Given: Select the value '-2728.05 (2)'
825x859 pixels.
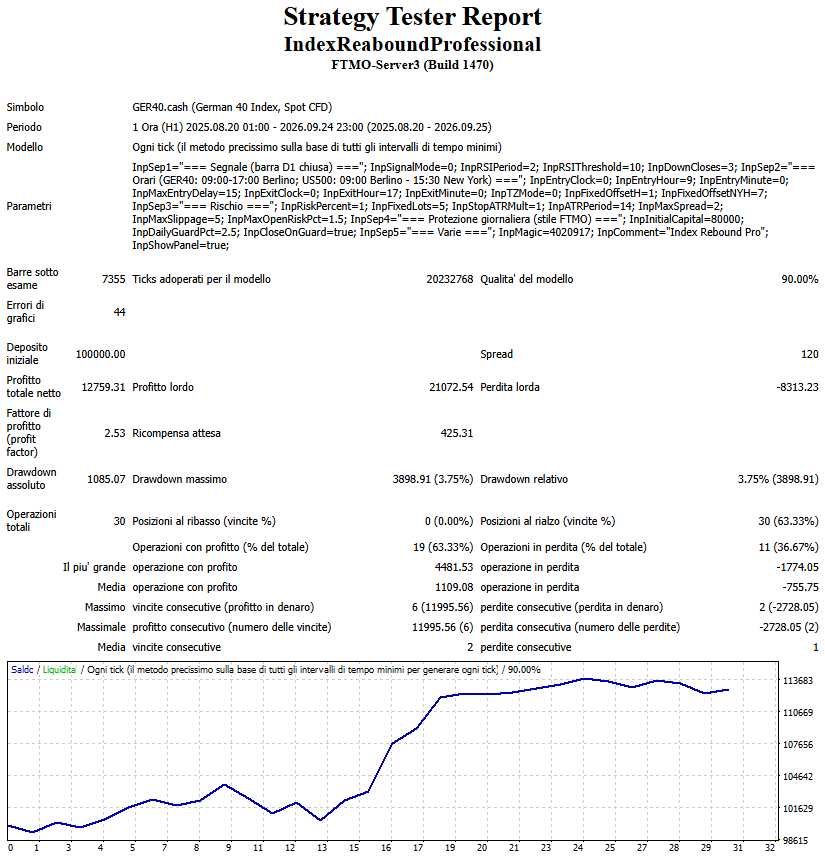Looking at the screenshot, I should pyautogui.click(x=789, y=627).
